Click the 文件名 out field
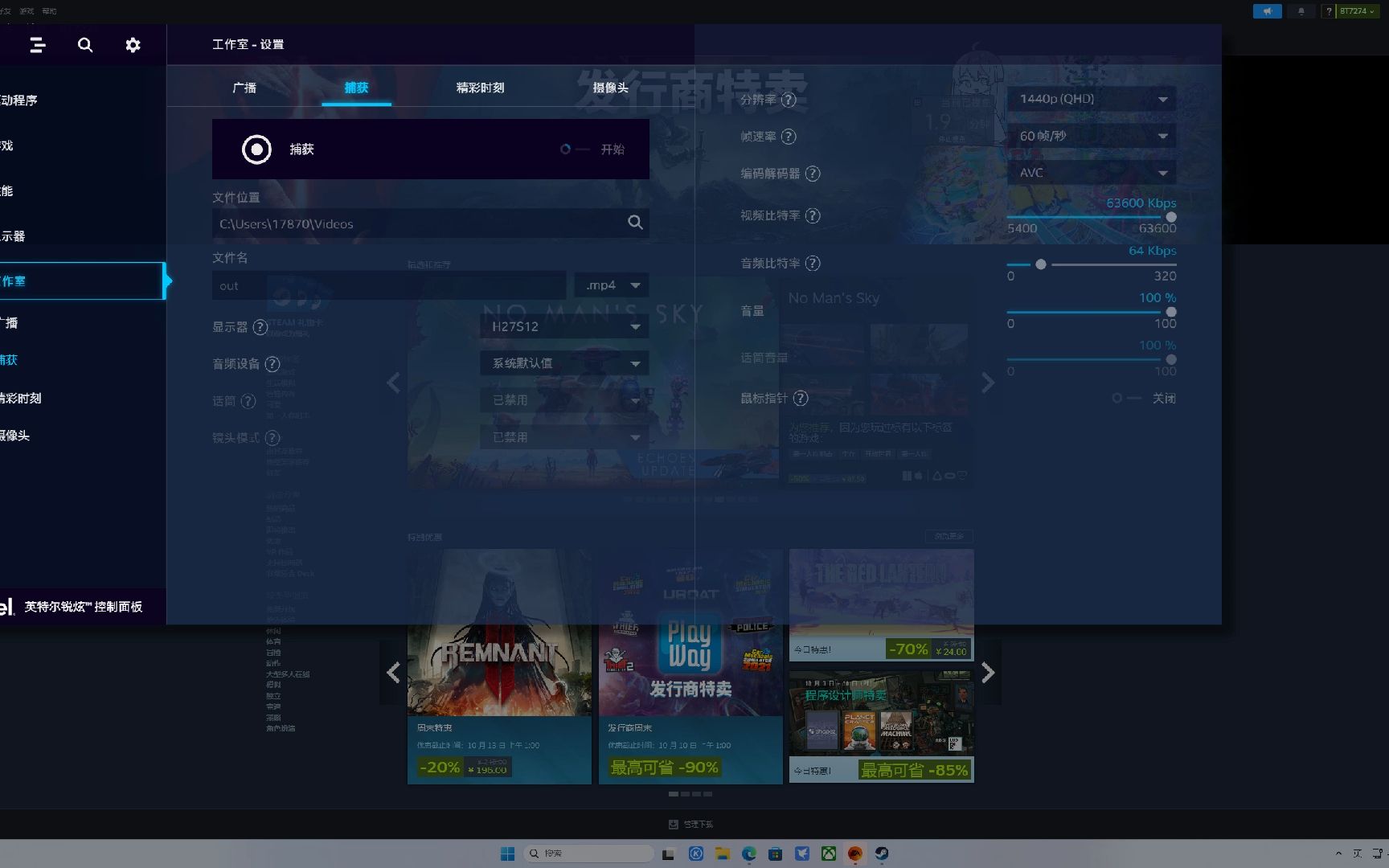The width and height of the screenshot is (1389, 868). tap(389, 285)
